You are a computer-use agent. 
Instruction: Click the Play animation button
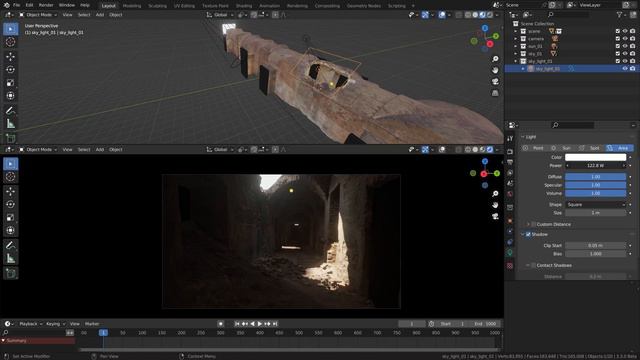(x=260, y=324)
